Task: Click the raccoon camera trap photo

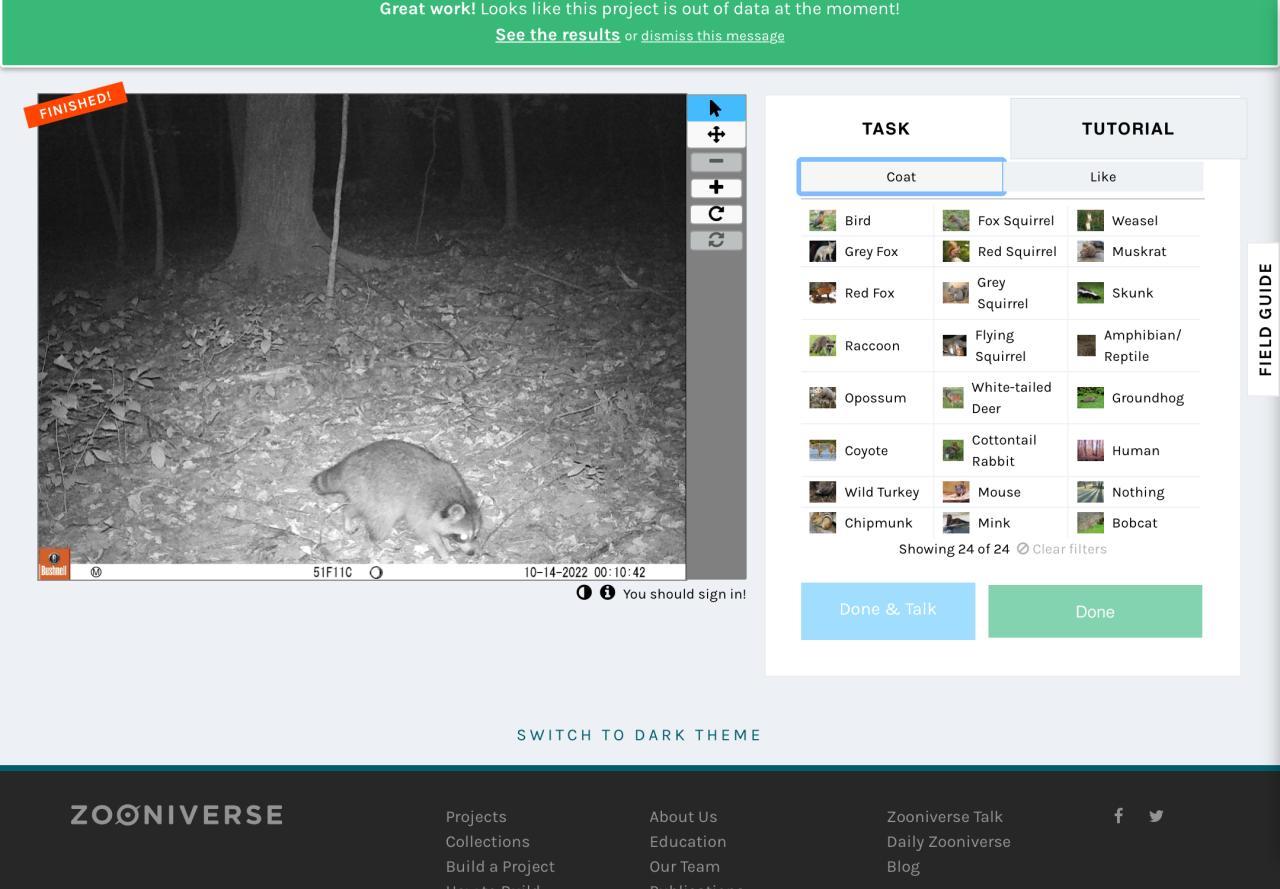Action: [x=362, y=337]
